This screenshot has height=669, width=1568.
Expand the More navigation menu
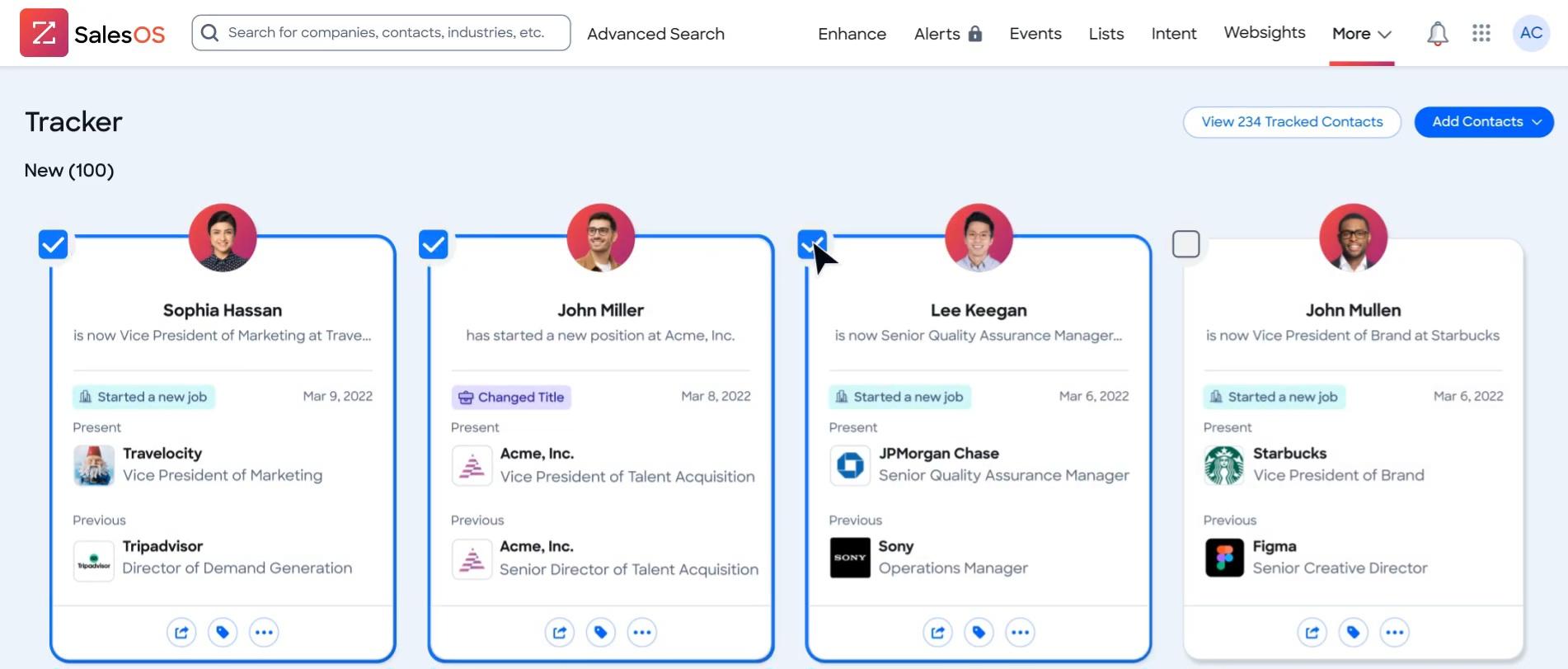[1362, 34]
